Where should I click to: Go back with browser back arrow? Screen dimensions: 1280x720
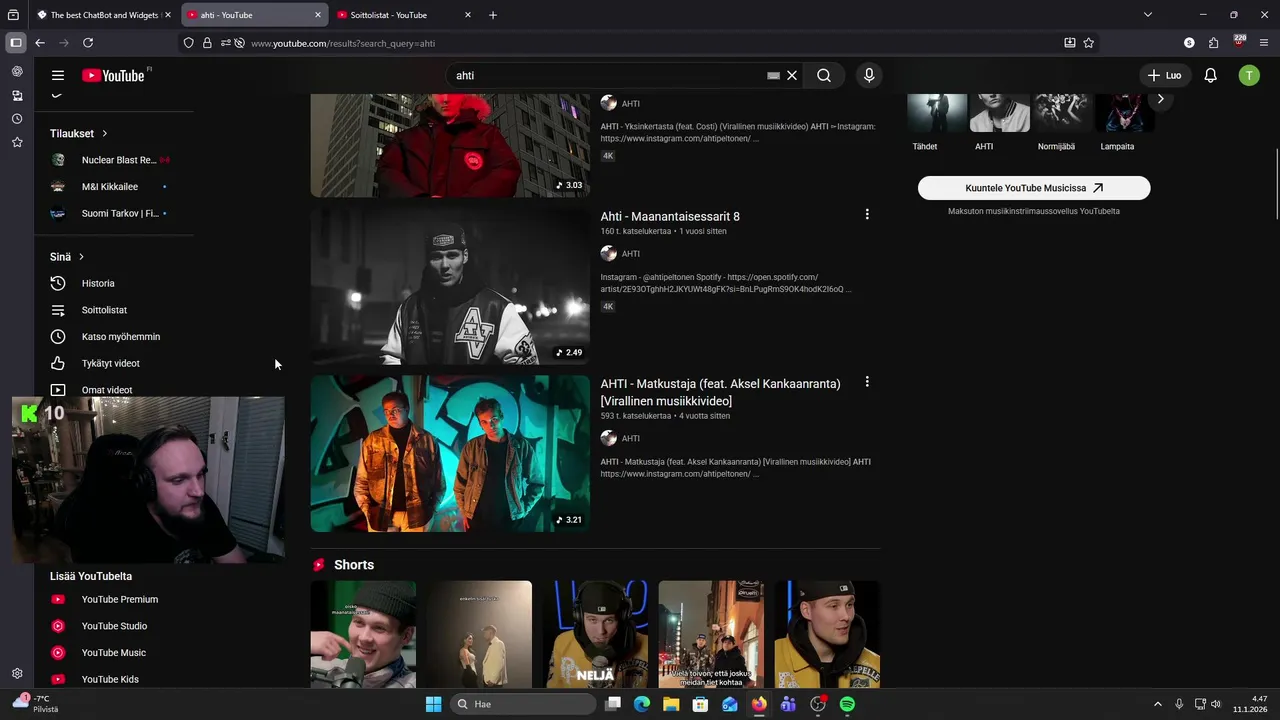tap(40, 43)
